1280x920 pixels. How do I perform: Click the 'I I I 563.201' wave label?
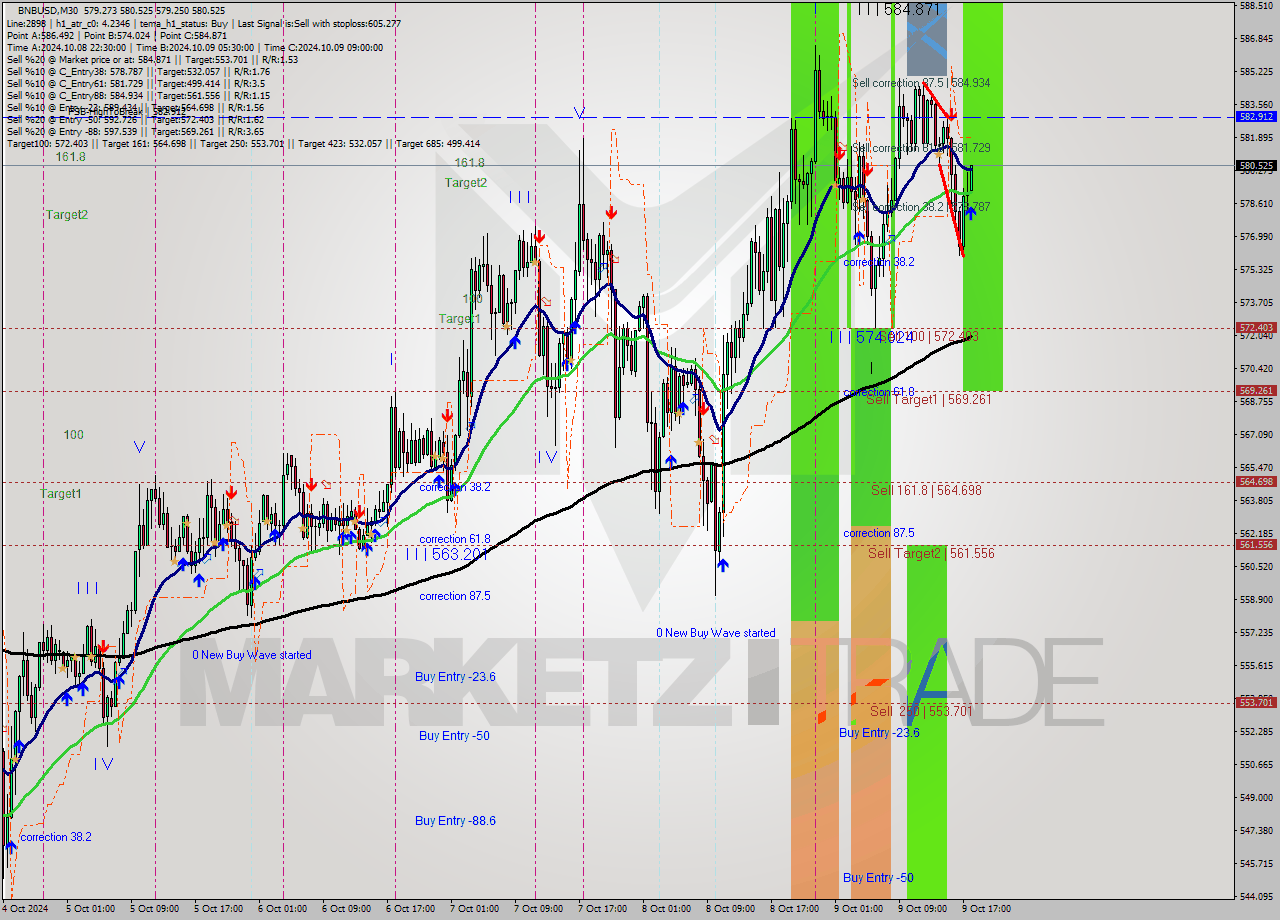tap(447, 553)
